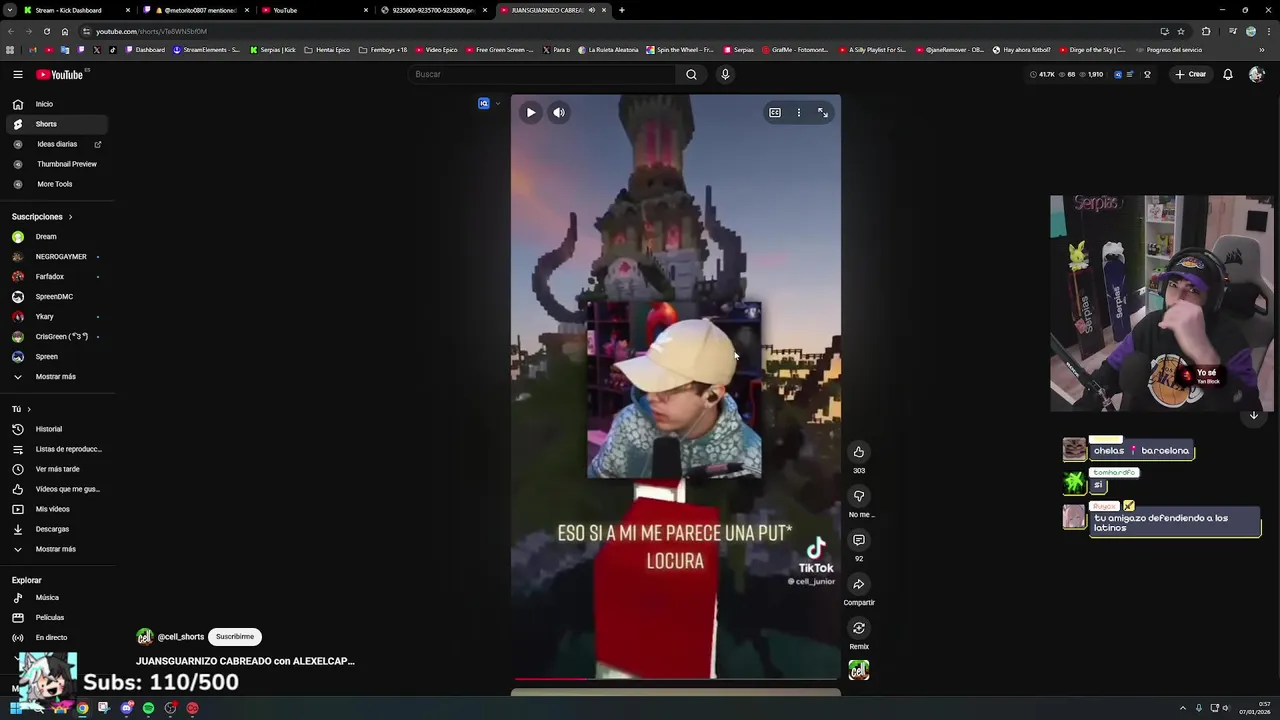
Task: Dislike the Short with thumbs down
Action: pos(859,496)
